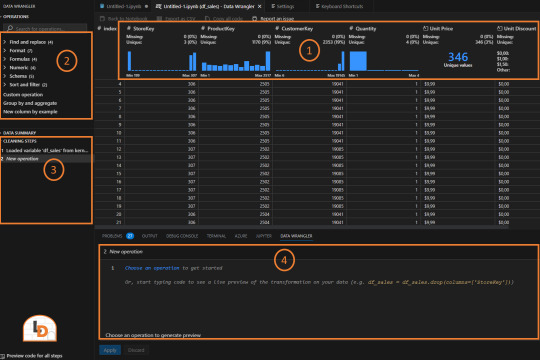Click numeric type icon beside Quantity header
This screenshot has height=360, width=540.
(351, 28)
